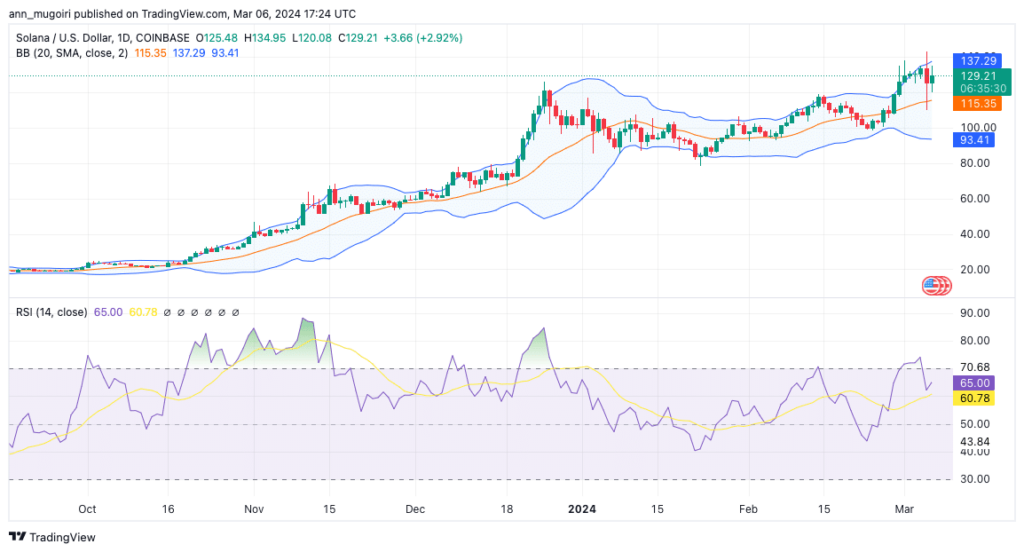Click the Oct label on time axis
The height and width of the screenshot is (552, 1024).
[x=88, y=508]
